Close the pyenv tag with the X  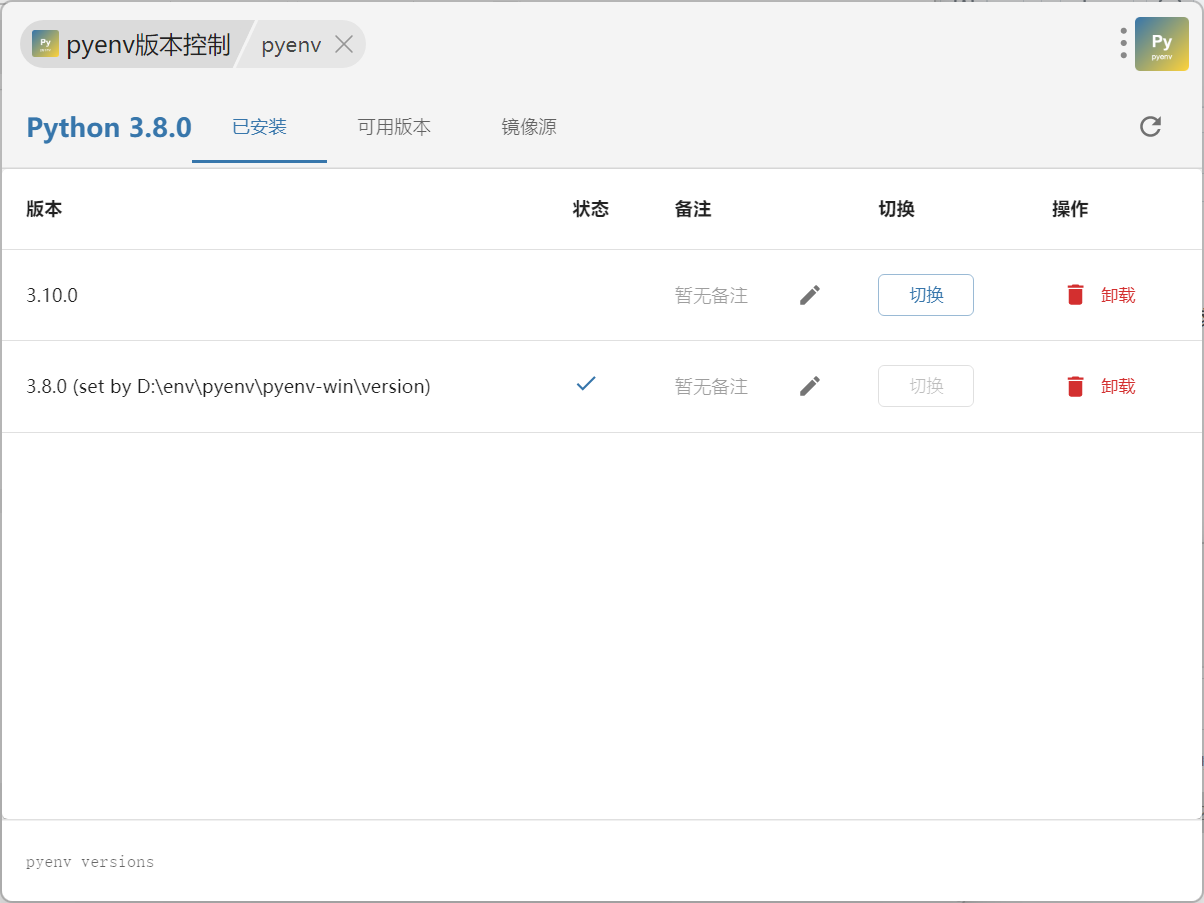343,44
